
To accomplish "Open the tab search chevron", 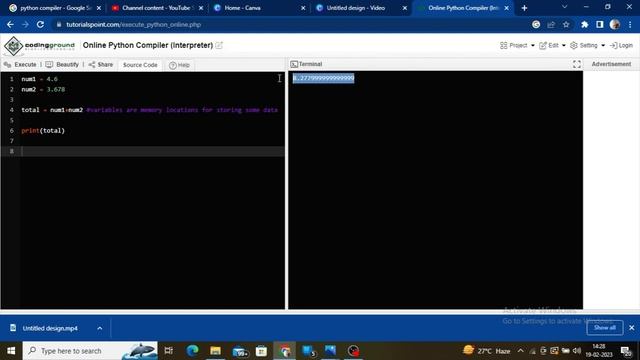I will (x=564, y=7).
